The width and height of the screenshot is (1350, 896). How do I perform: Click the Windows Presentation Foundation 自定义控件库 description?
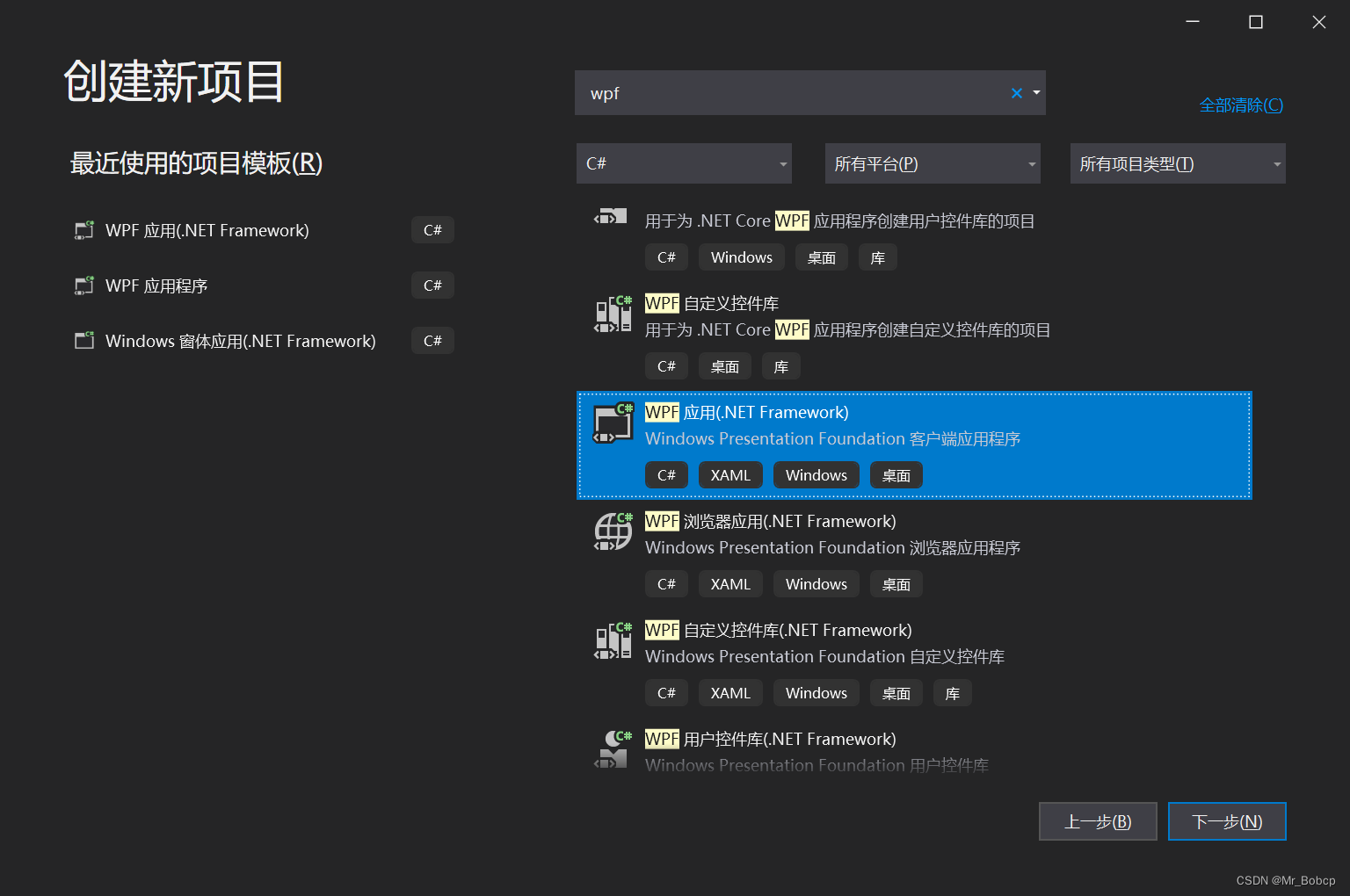point(824,657)
